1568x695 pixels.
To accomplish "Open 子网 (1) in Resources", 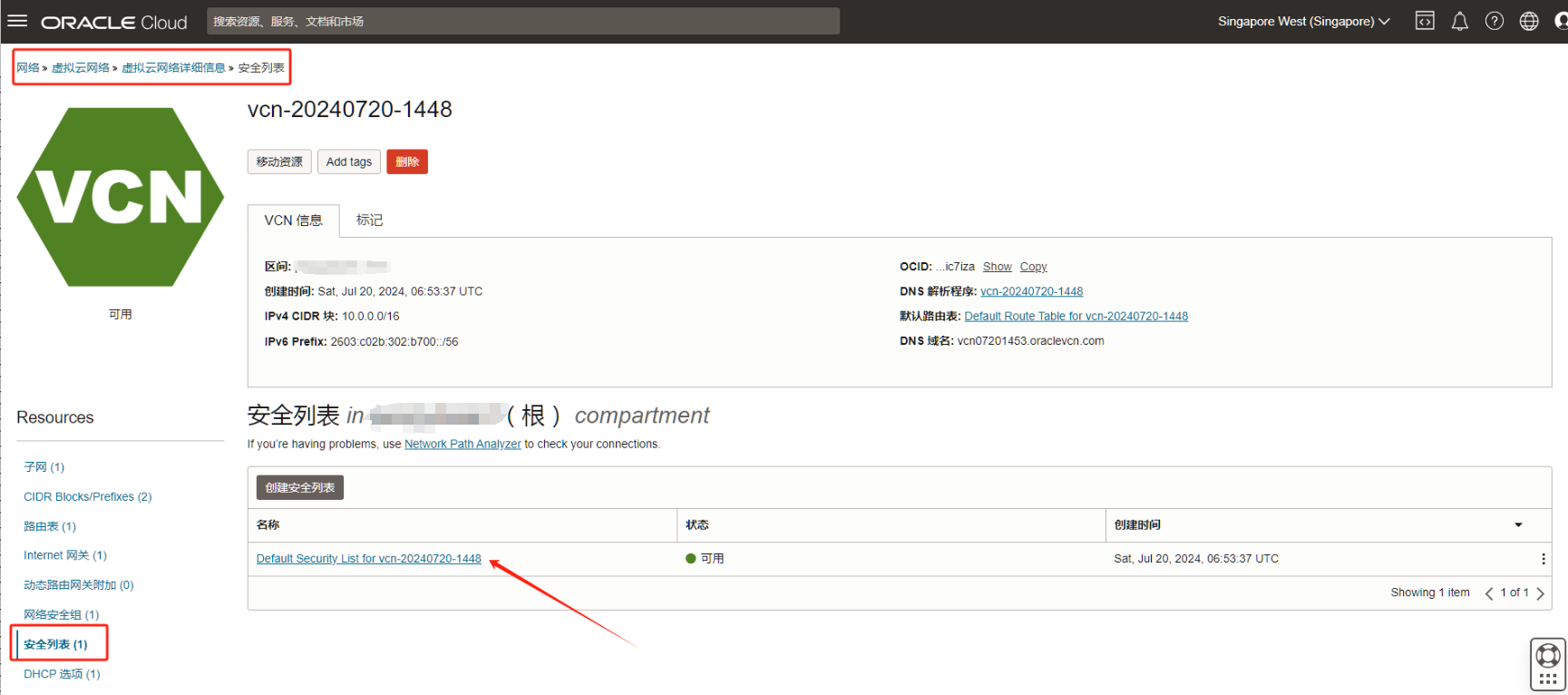I will [44, 467].
